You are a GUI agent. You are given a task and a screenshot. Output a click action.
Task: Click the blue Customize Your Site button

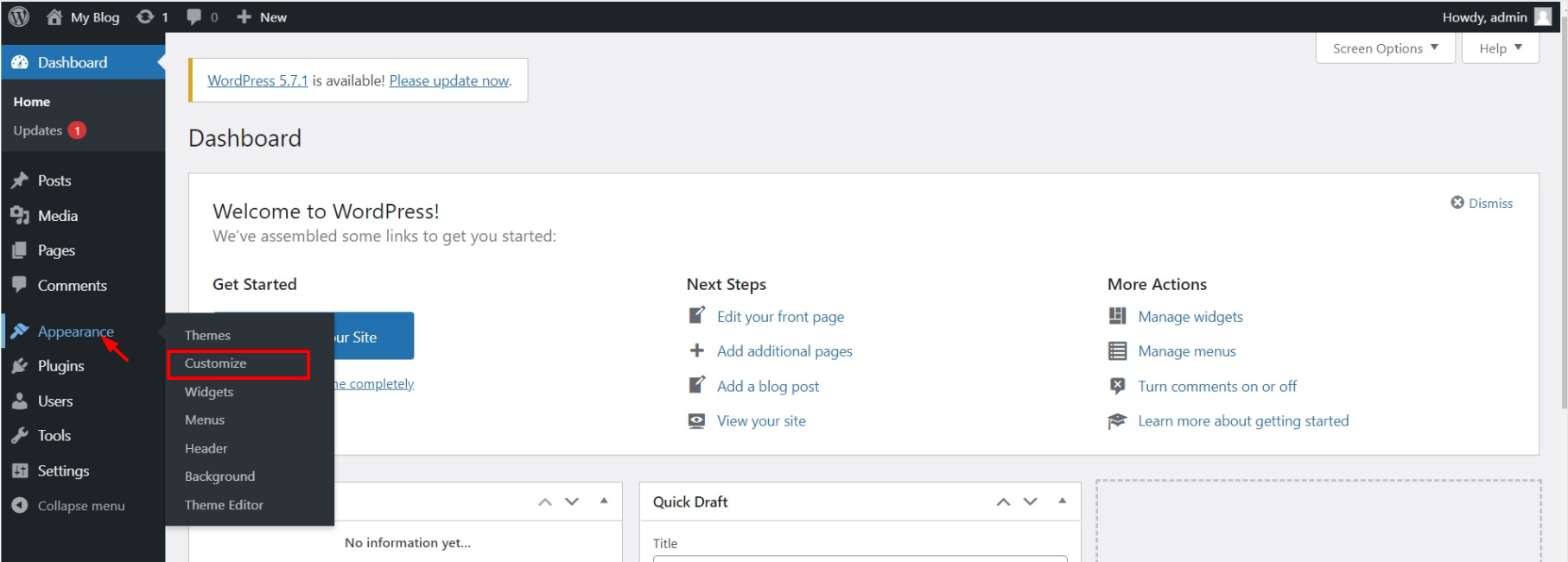(373, 336)
